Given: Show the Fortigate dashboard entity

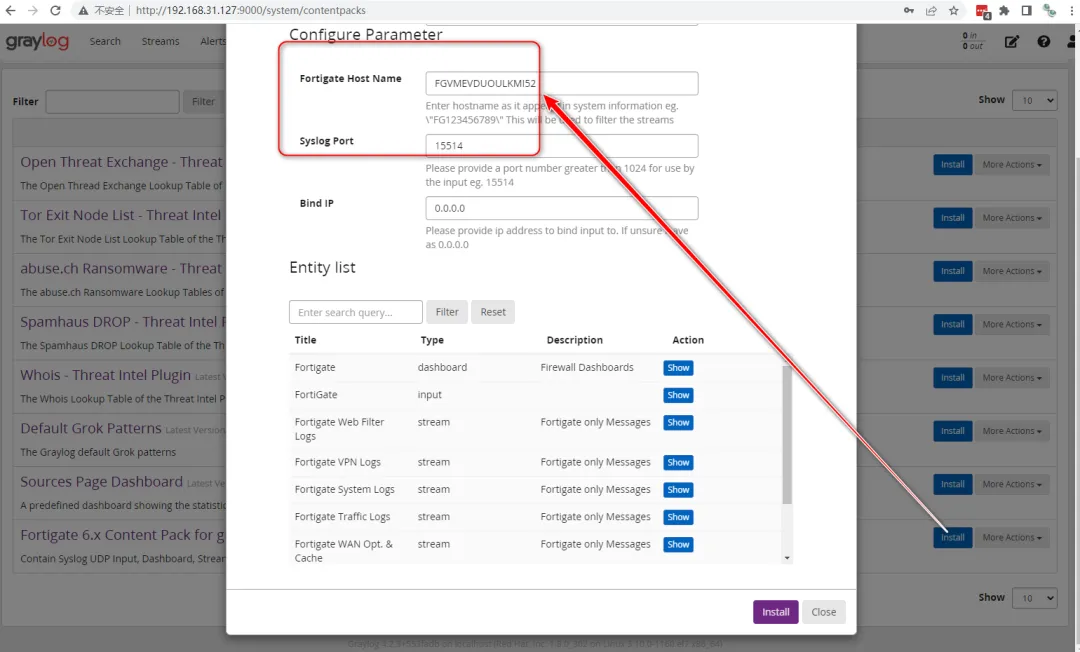Looking at the screenshot, I should click(x=678, y=368).
